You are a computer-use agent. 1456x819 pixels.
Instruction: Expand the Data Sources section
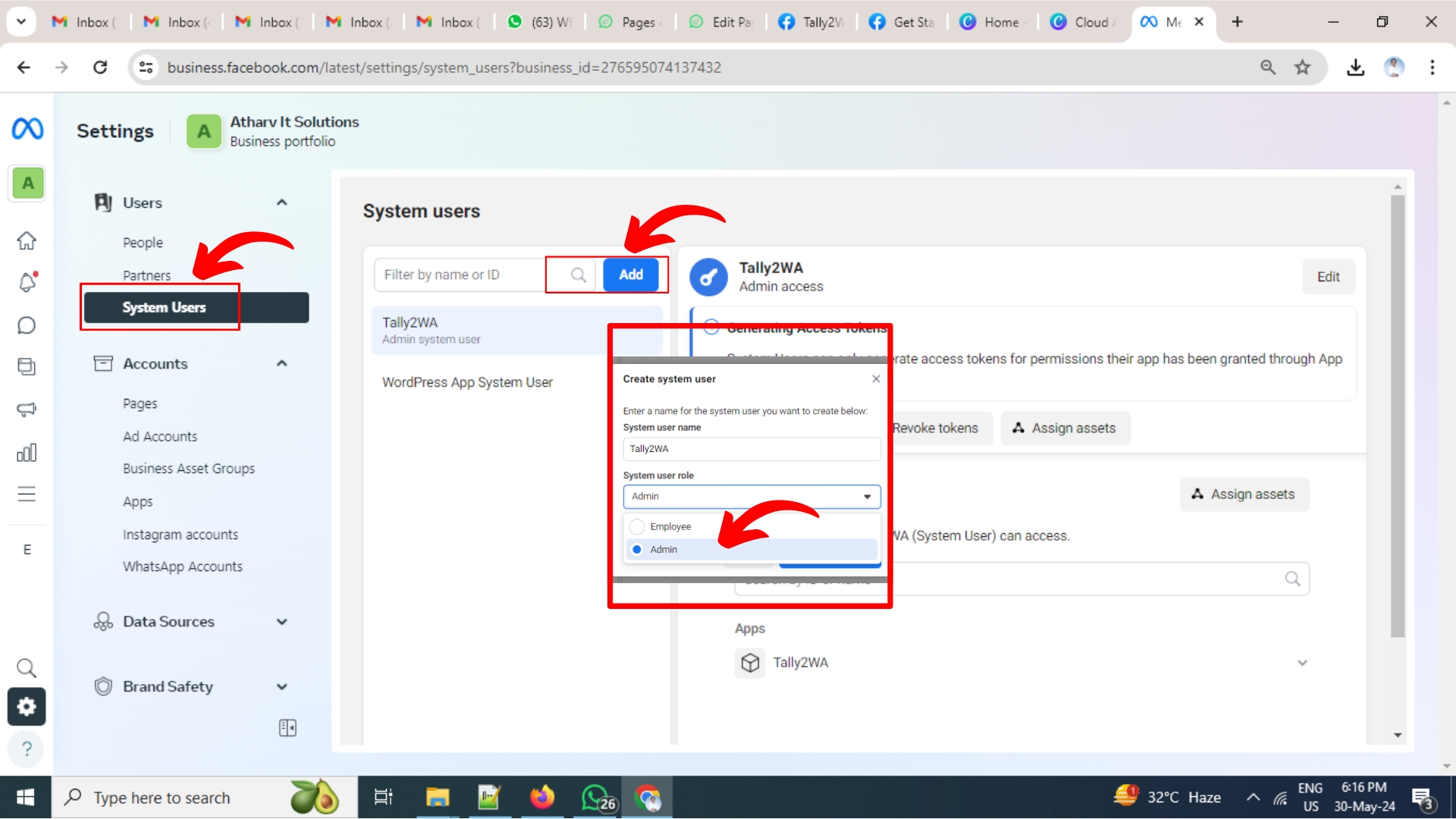coord(282,622)
